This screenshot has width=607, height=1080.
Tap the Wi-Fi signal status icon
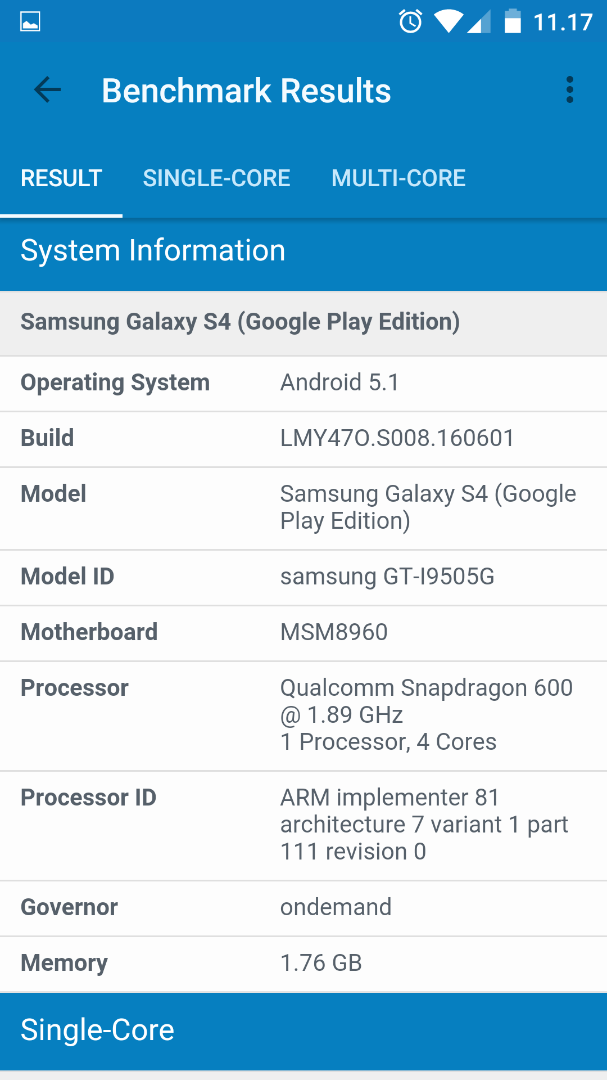tap(448, 22)
